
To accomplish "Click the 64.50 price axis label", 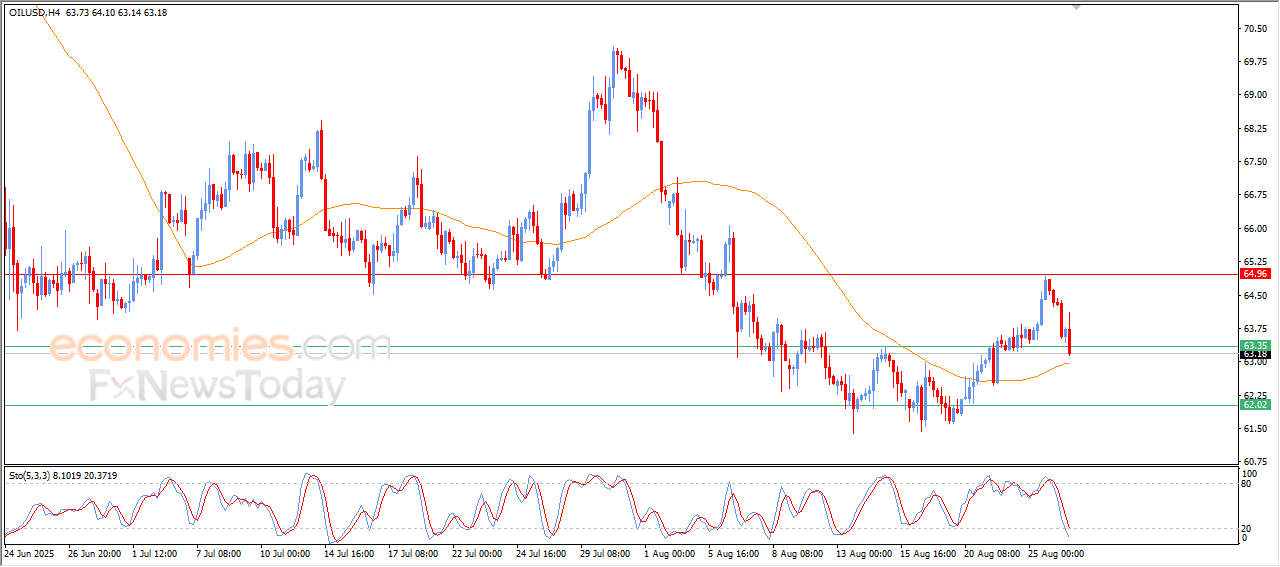I will 1256,295.
